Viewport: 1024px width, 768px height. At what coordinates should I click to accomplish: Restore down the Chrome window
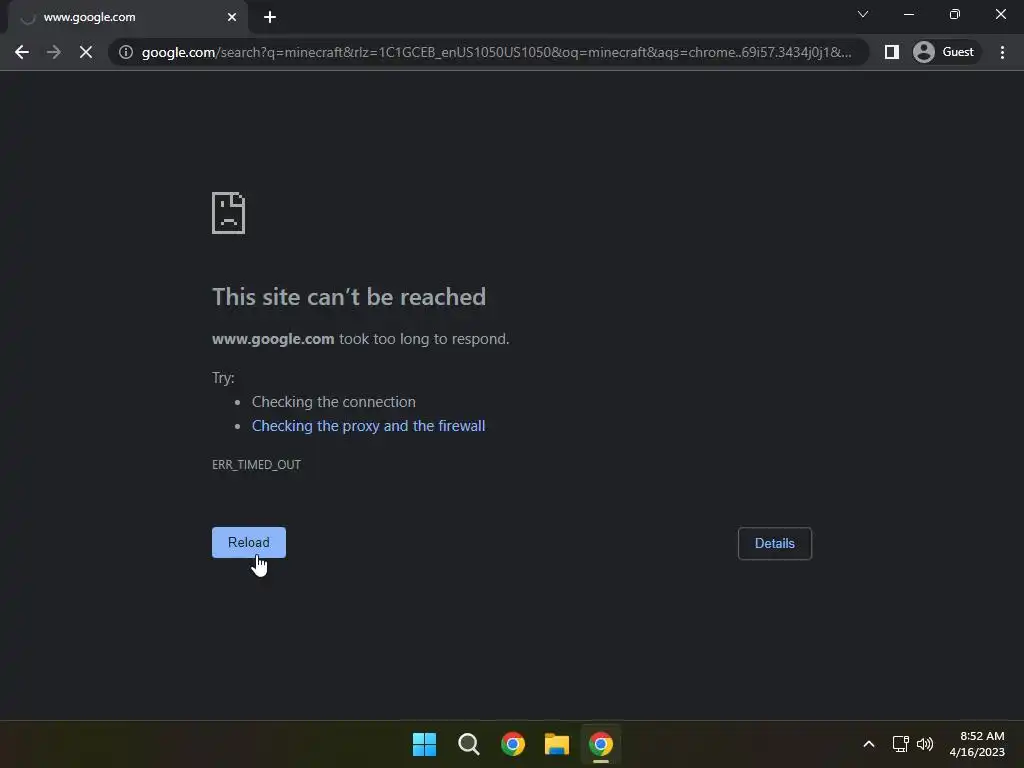[x=955, y=14]
